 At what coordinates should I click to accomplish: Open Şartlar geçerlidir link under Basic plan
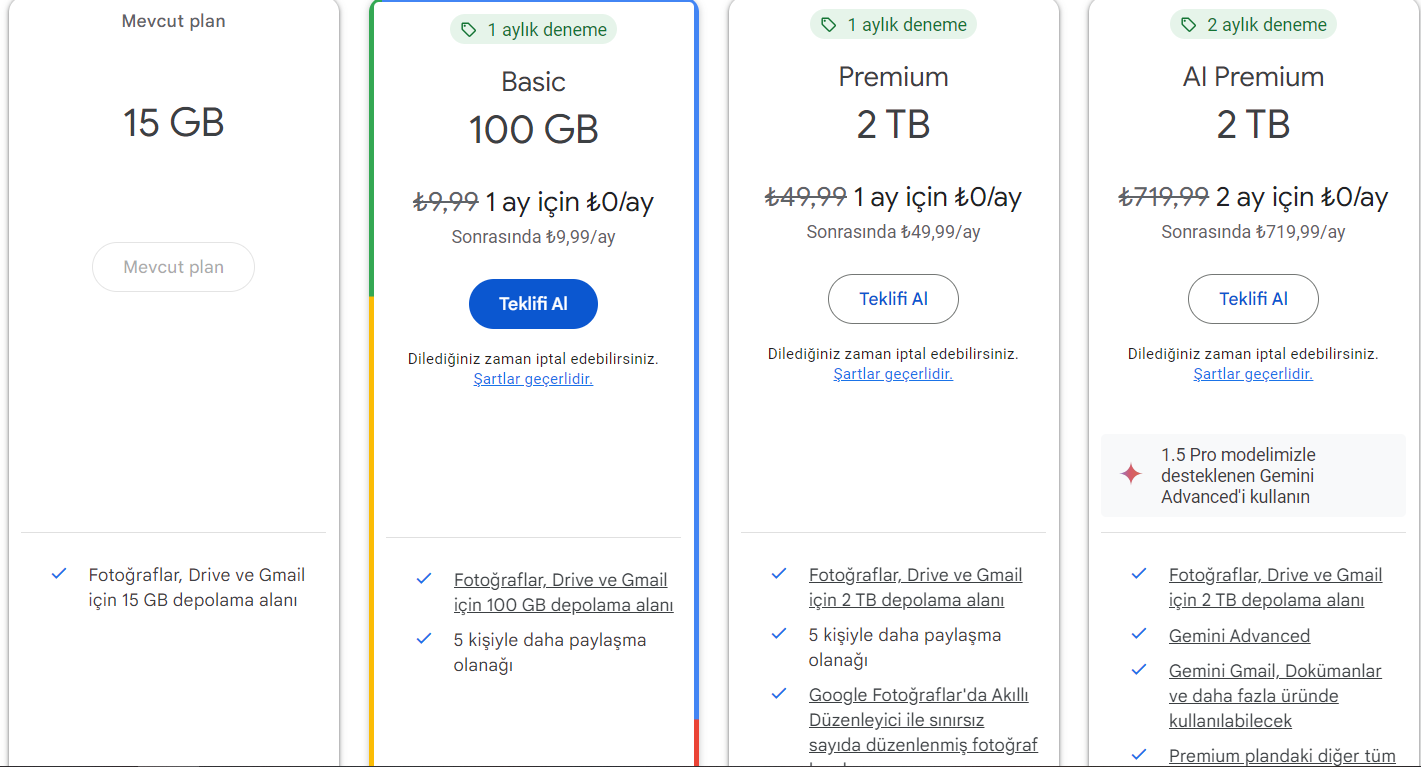click(533, 379)
